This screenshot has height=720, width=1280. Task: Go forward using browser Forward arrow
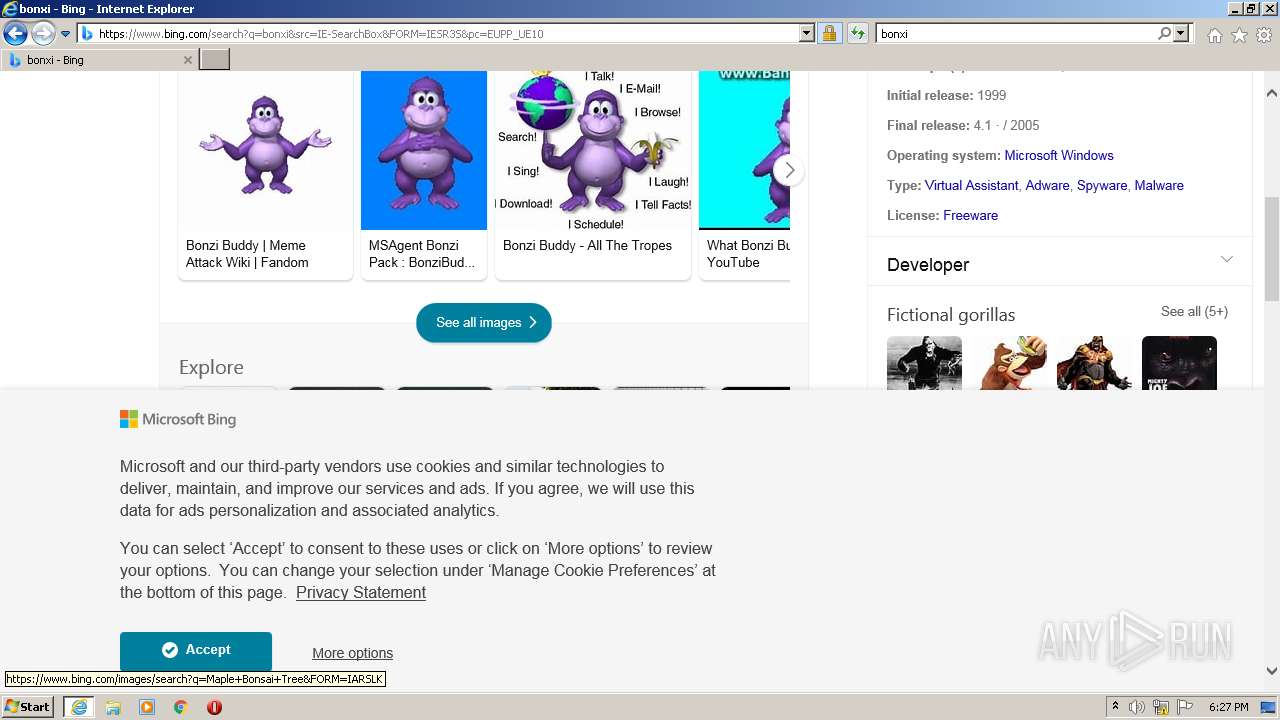click(43, 34)
